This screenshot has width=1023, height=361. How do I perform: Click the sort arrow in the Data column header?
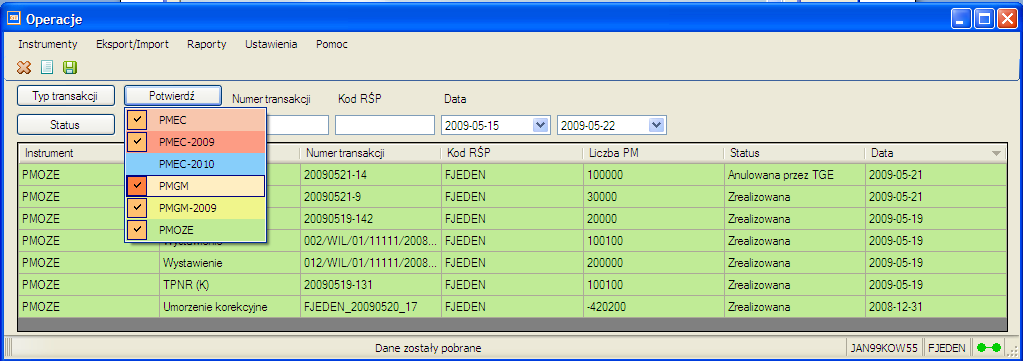click(x=996, y=153)
